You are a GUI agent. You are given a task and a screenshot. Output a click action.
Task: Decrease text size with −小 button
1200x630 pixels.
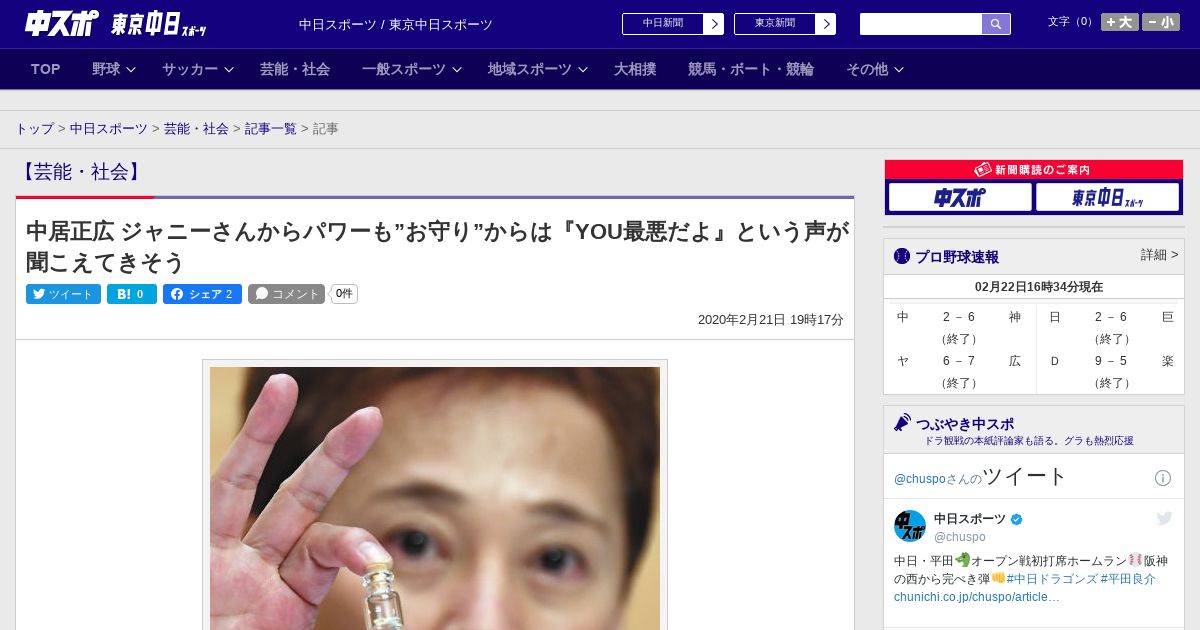pos(1161,22)
